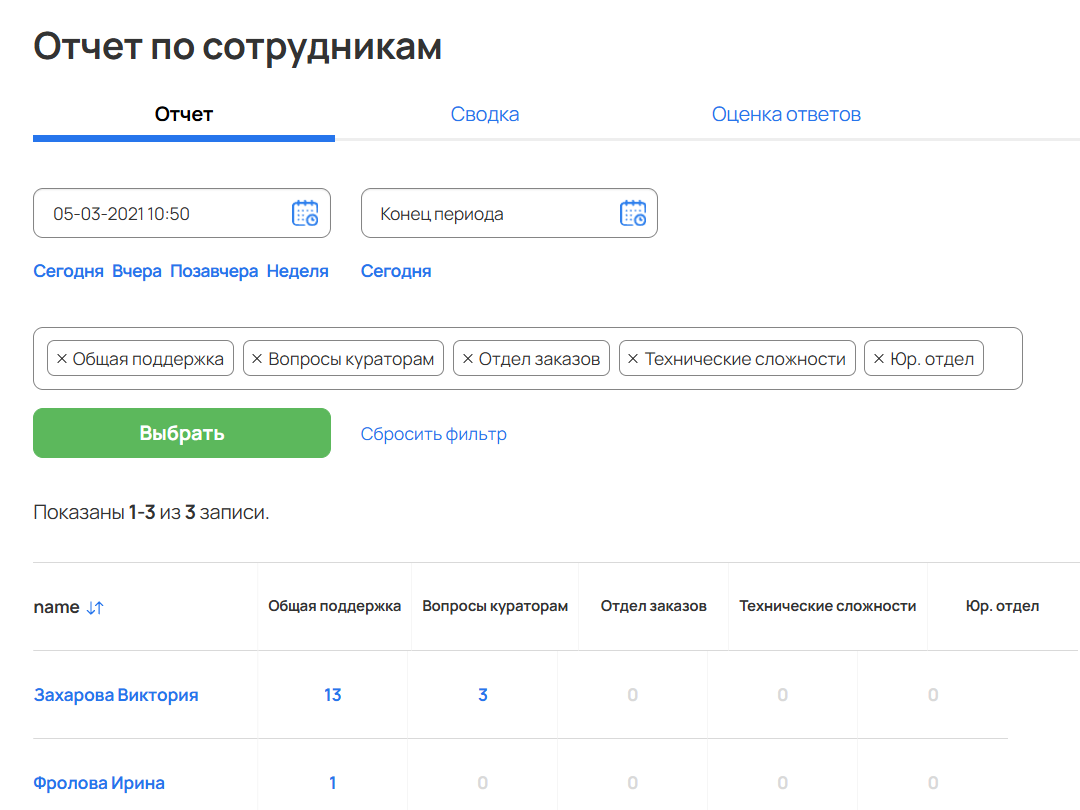
Task: Open the calendar picker for the start date
Action: [306, 212]
